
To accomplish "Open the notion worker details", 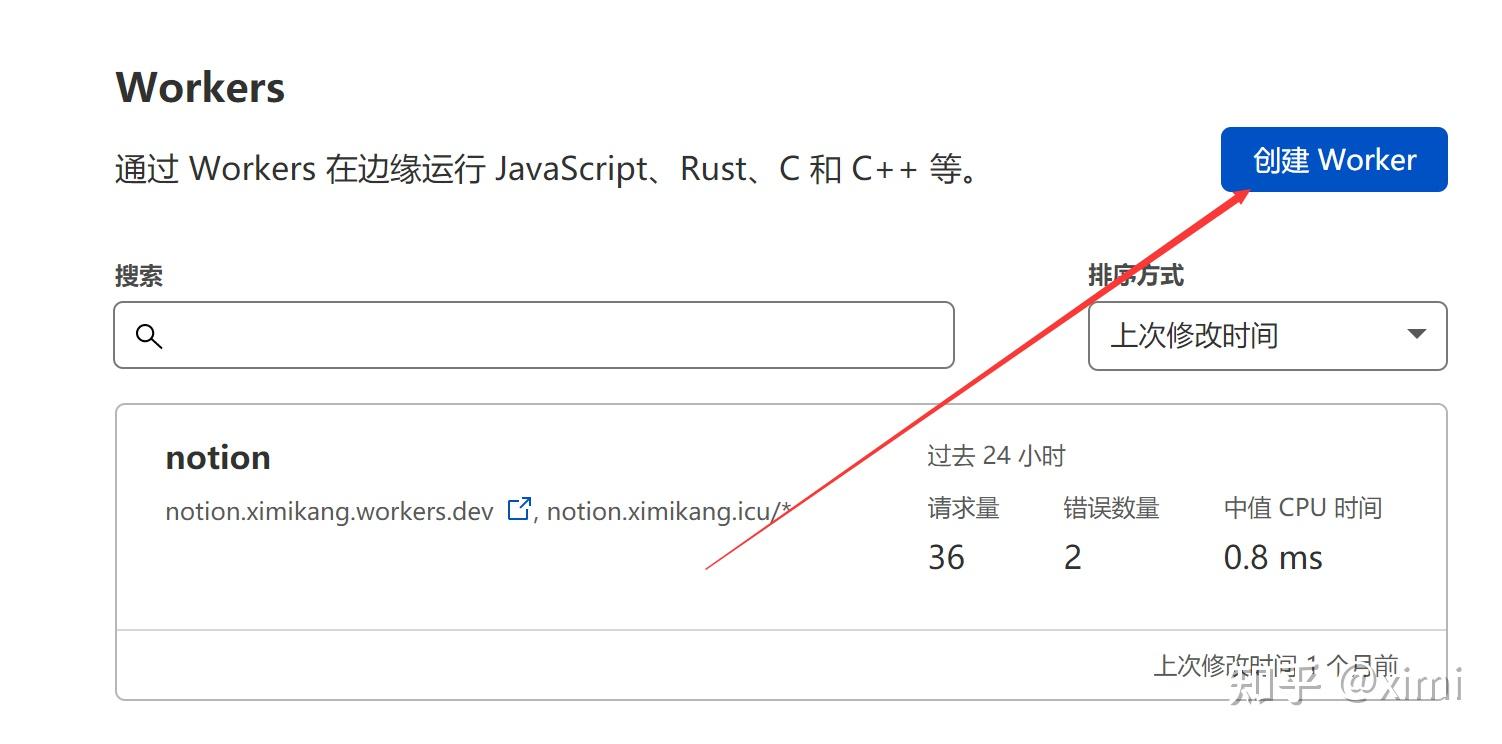I will tap(217, 457).
